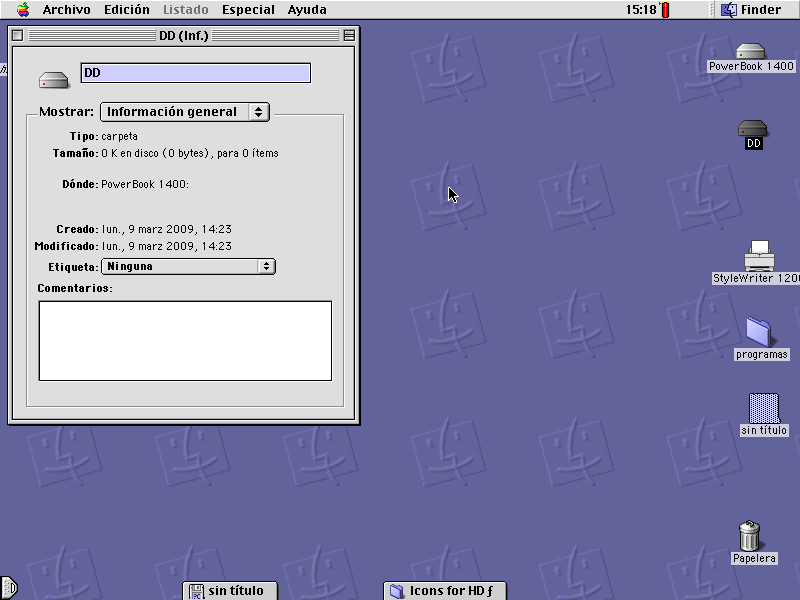
Task: Click the drive icon in DD info window
Action: click(x=54, y=80)
